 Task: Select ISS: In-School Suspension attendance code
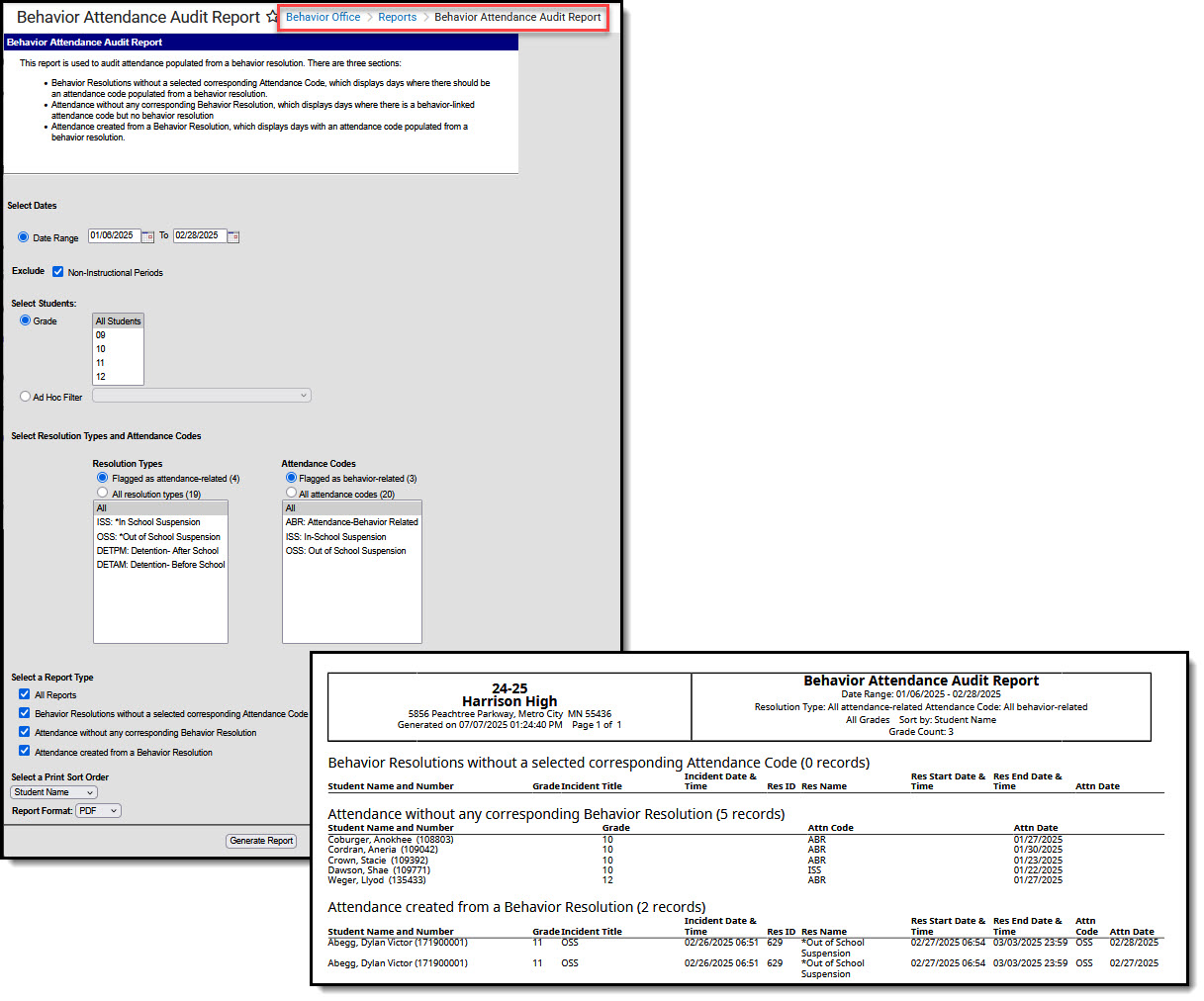click(352, 537)
